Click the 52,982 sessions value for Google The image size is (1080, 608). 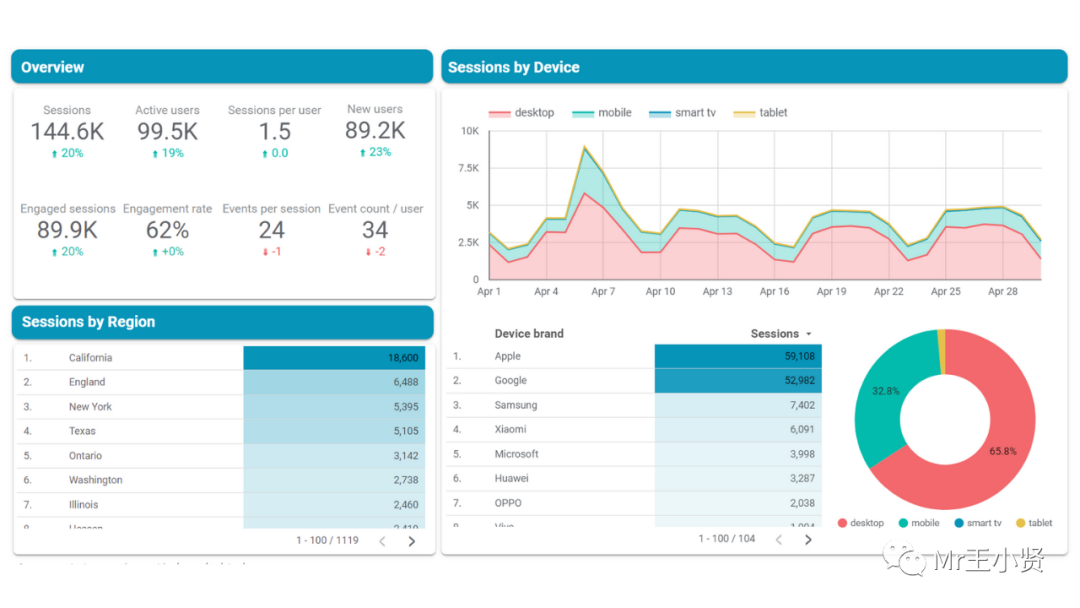[x=799, y=381]
